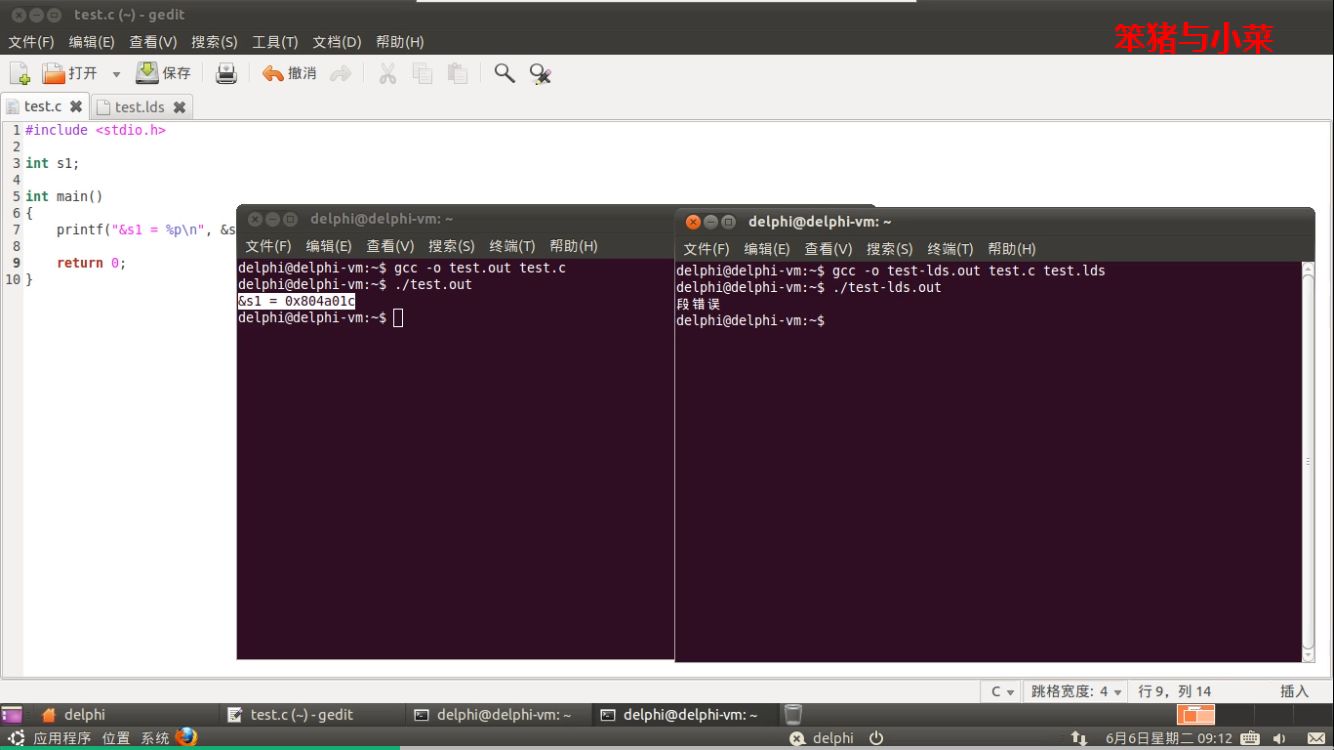
Task: Open 文件(F) menu in left terminal
Action: tap(268, 246)
